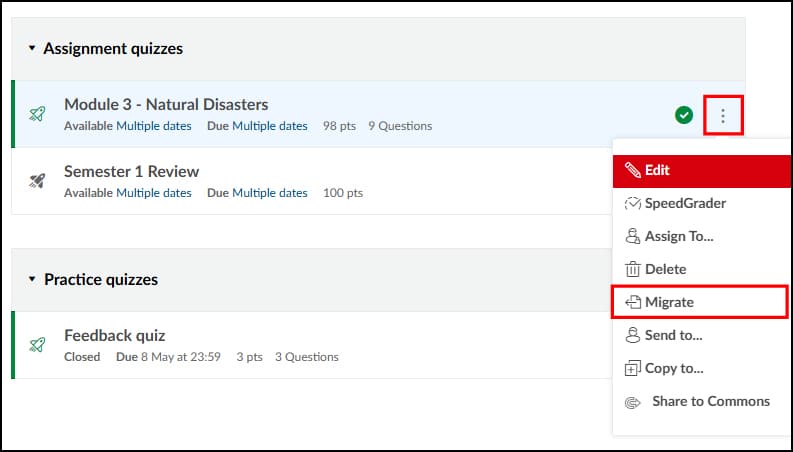Select Send to... in the options menu
The width and height of the screenshot is (793, 452).
point(673,335)
